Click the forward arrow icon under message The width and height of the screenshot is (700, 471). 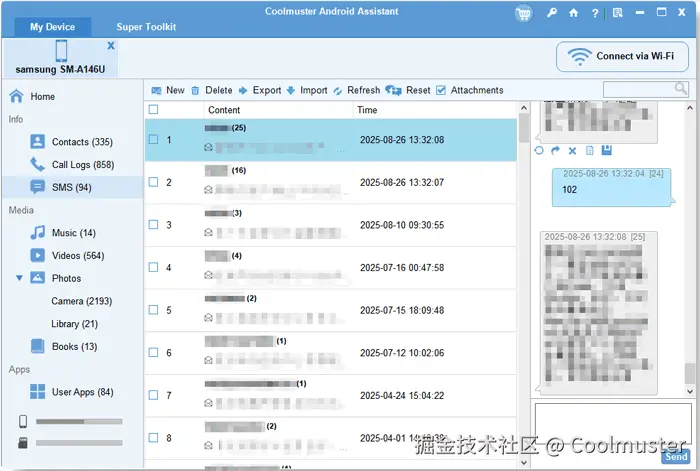[555, 150]
